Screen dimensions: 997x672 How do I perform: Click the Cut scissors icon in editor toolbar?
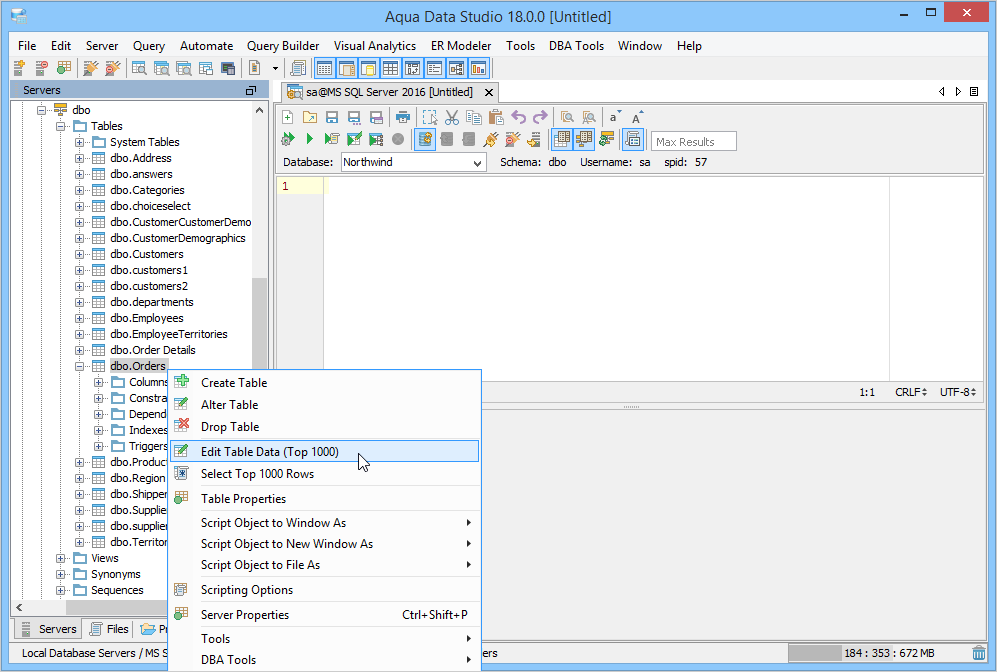pyautogui.click(x=452, y=117)
